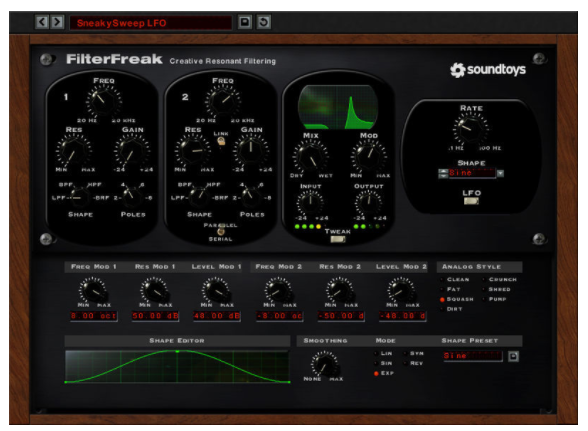
Task: Adjust the Output level knob
Action: [369, 203]
